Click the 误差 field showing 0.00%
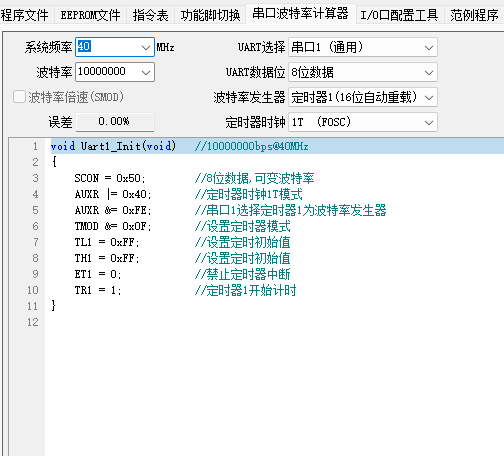 click(x=115, y=121)
